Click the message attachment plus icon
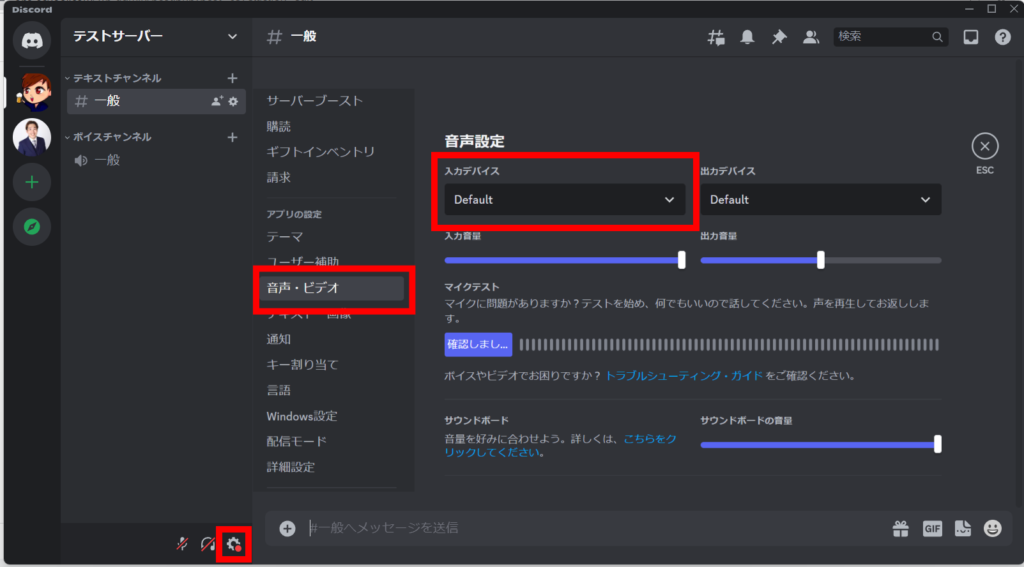 click(x=287, y=528)
